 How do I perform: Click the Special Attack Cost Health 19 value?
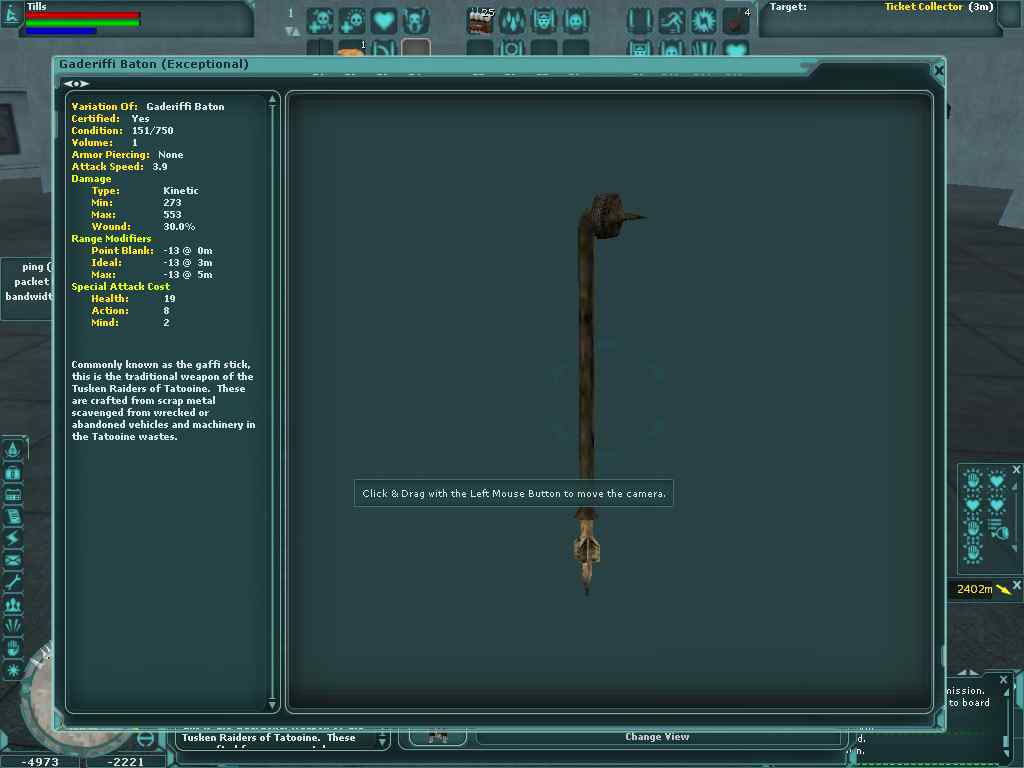coord(170,298)
